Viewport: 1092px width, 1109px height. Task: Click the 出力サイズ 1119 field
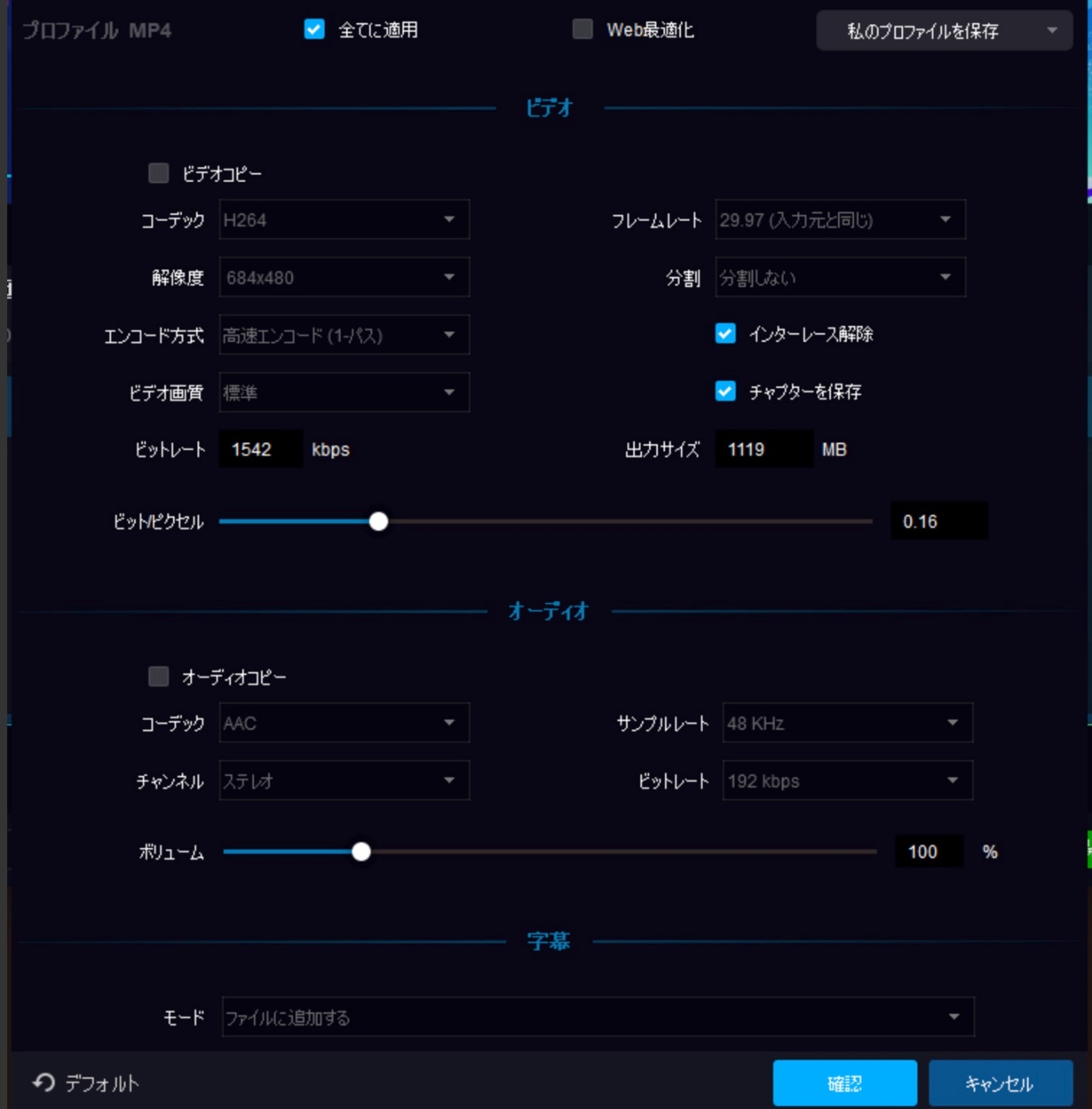pyautogui.click(x=764, y=449)
